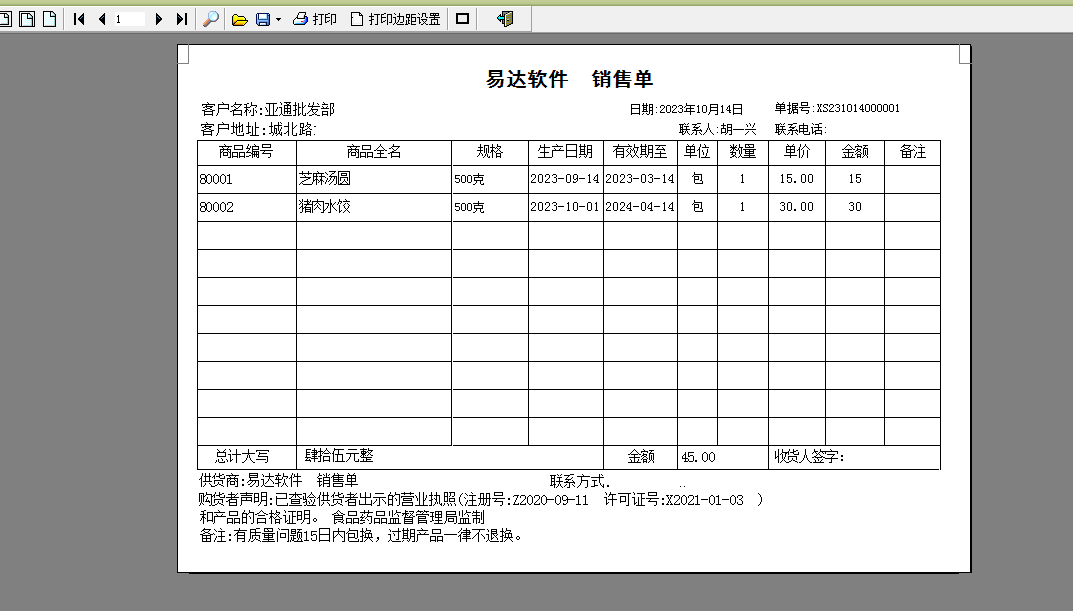Click the 数量 column header

point(742,152)
